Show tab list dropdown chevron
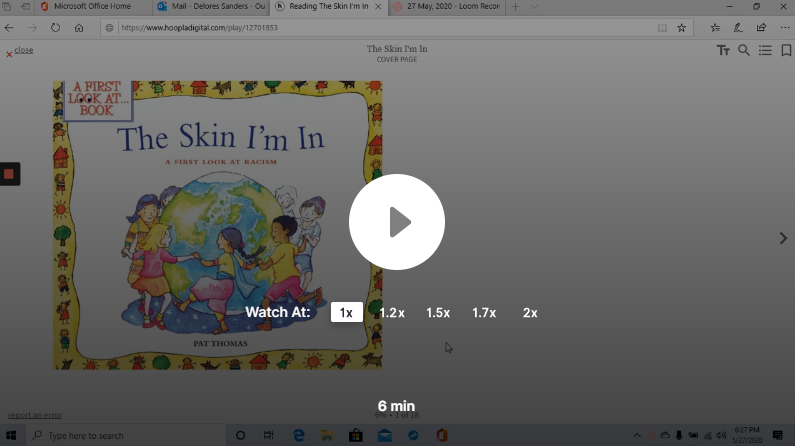Screen dimensions: 795x446 [x=534, y=7]
